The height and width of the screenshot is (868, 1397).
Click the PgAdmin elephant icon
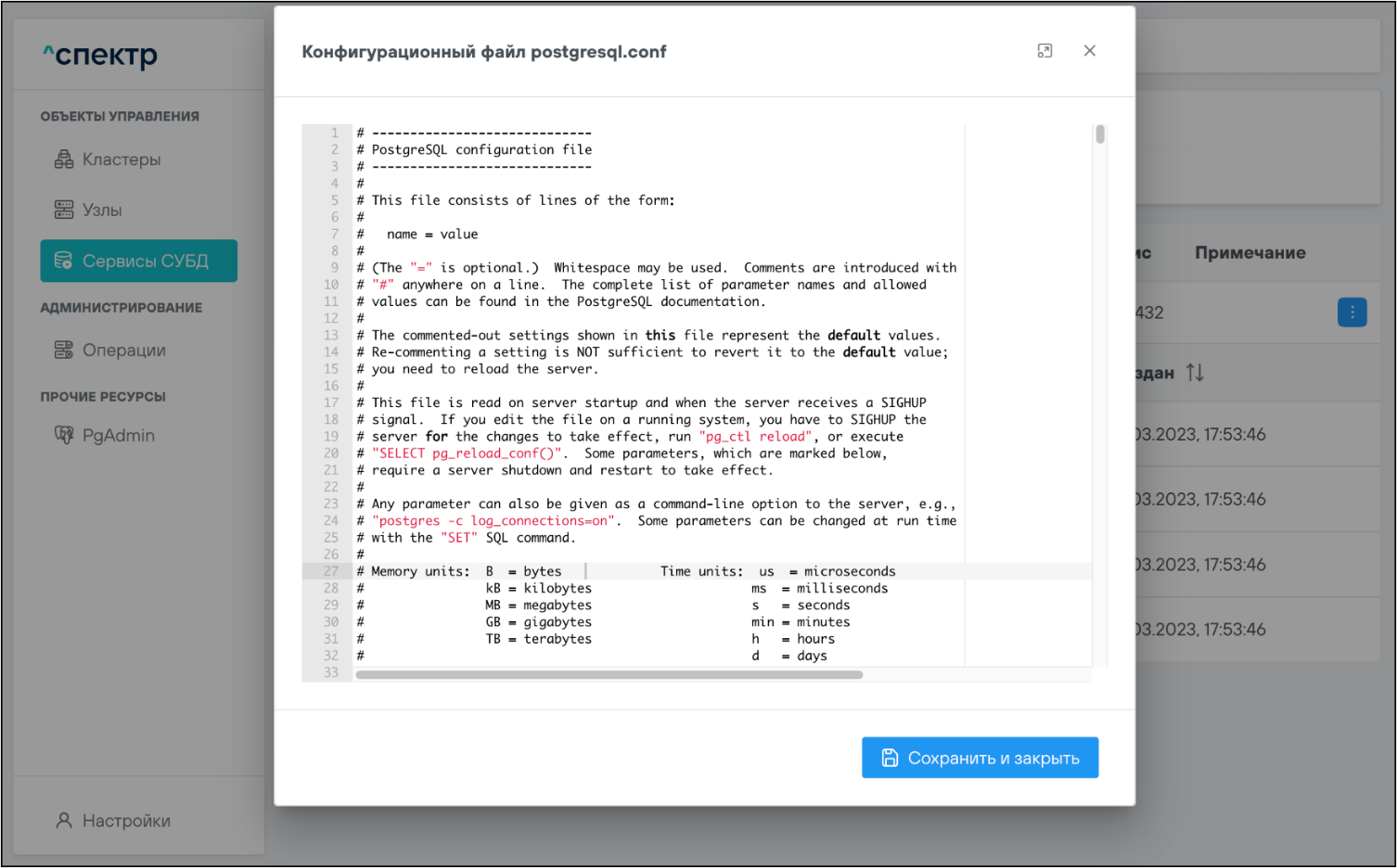pyautogui.click(x=64, y=435)
